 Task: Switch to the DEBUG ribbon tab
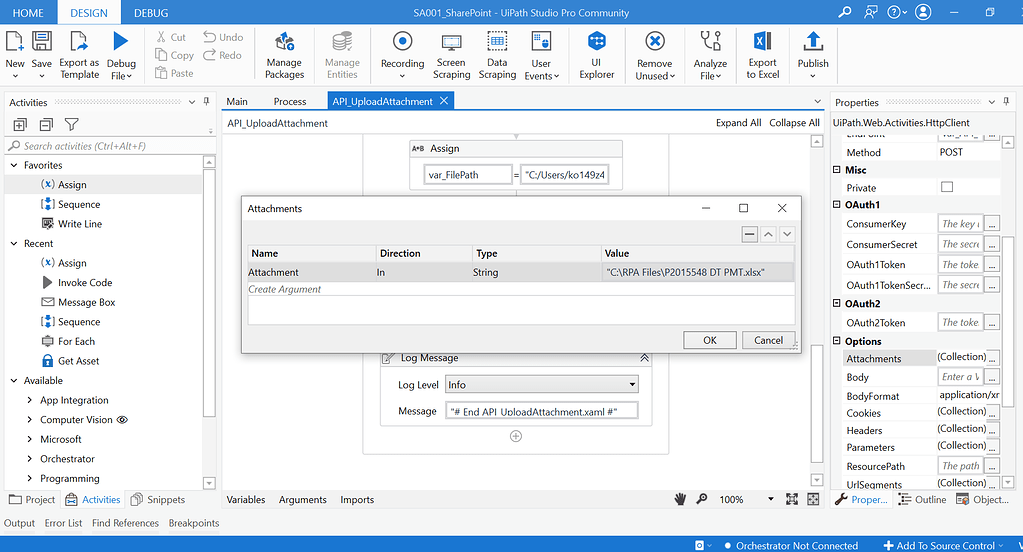[x=151, y=13]
